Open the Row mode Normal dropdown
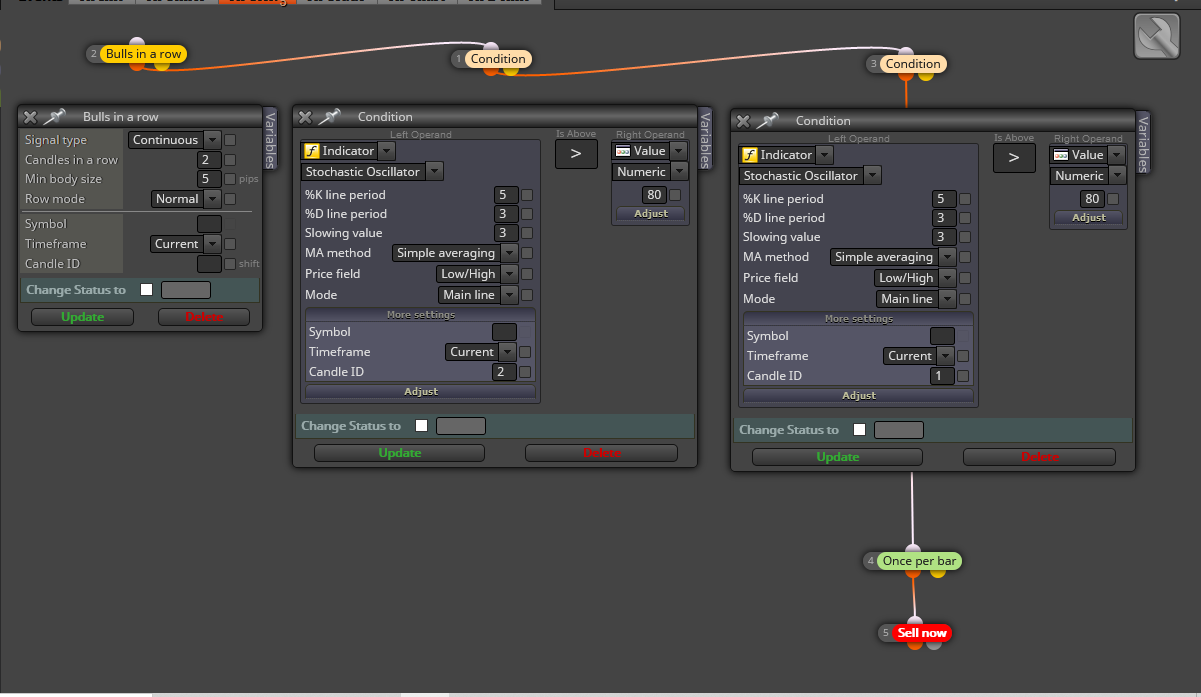The width and height of the screenshot is (1201, 697). click(x=186, y=199)
